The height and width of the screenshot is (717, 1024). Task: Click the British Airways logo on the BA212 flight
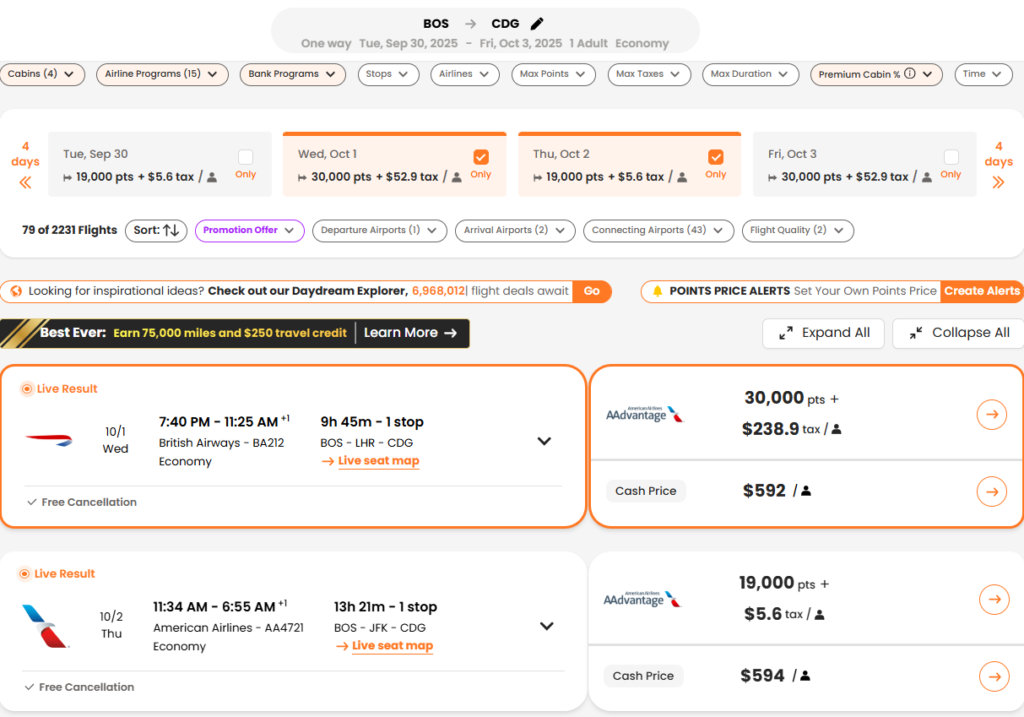click(x=49, y=441)
